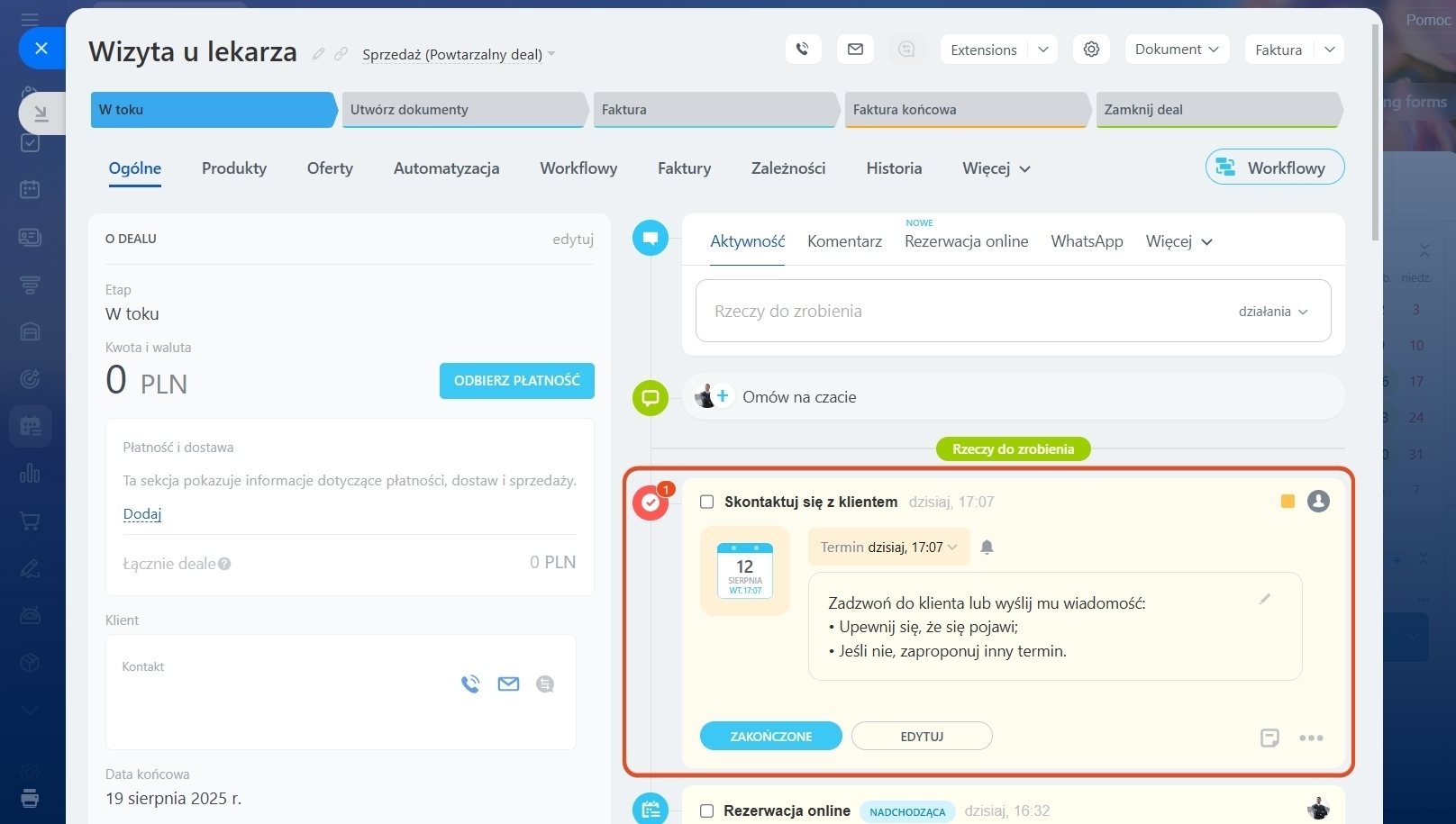Click the phone call icon in header
This screenshot has height=824, width=1456.
803,50
